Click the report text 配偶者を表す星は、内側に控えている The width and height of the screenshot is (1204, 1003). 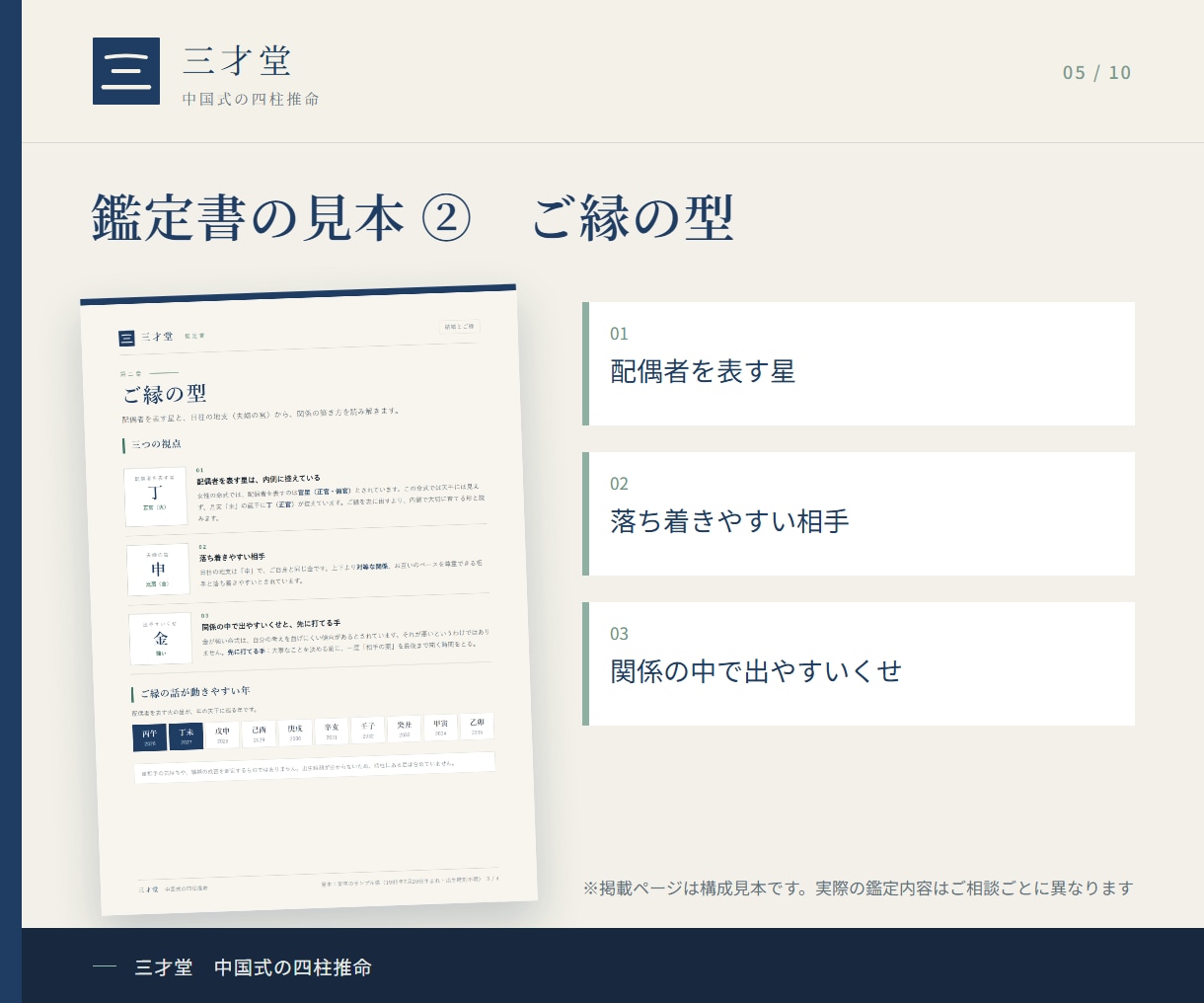click(258, 480)
